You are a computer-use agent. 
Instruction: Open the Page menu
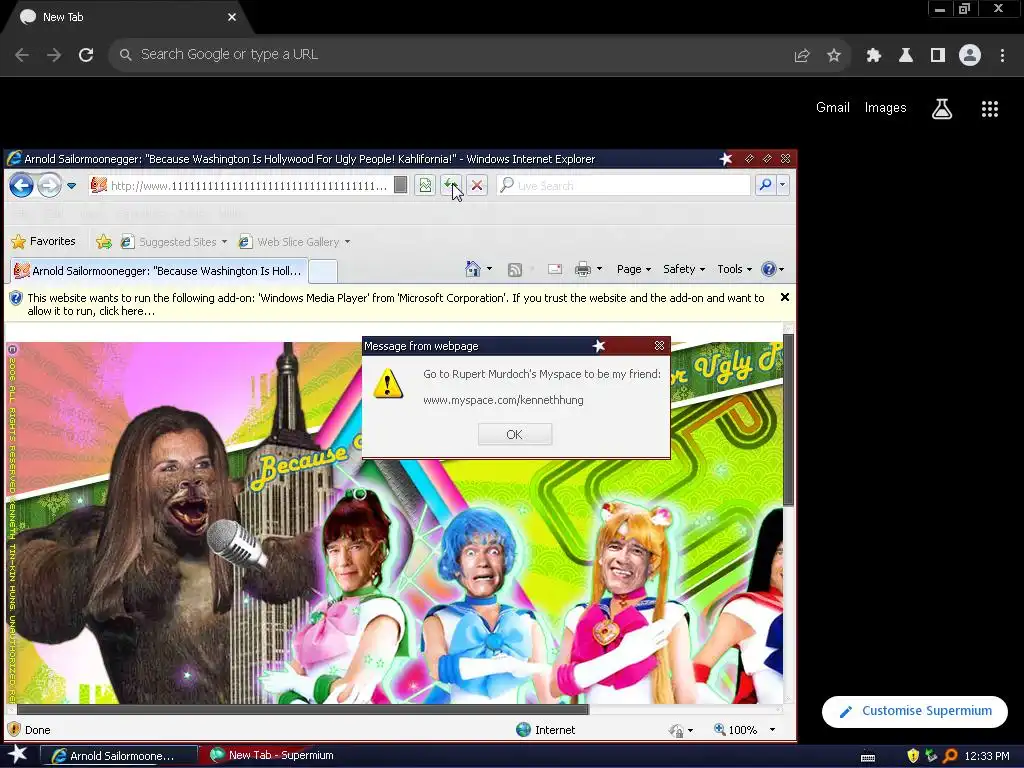pos(633,269)
